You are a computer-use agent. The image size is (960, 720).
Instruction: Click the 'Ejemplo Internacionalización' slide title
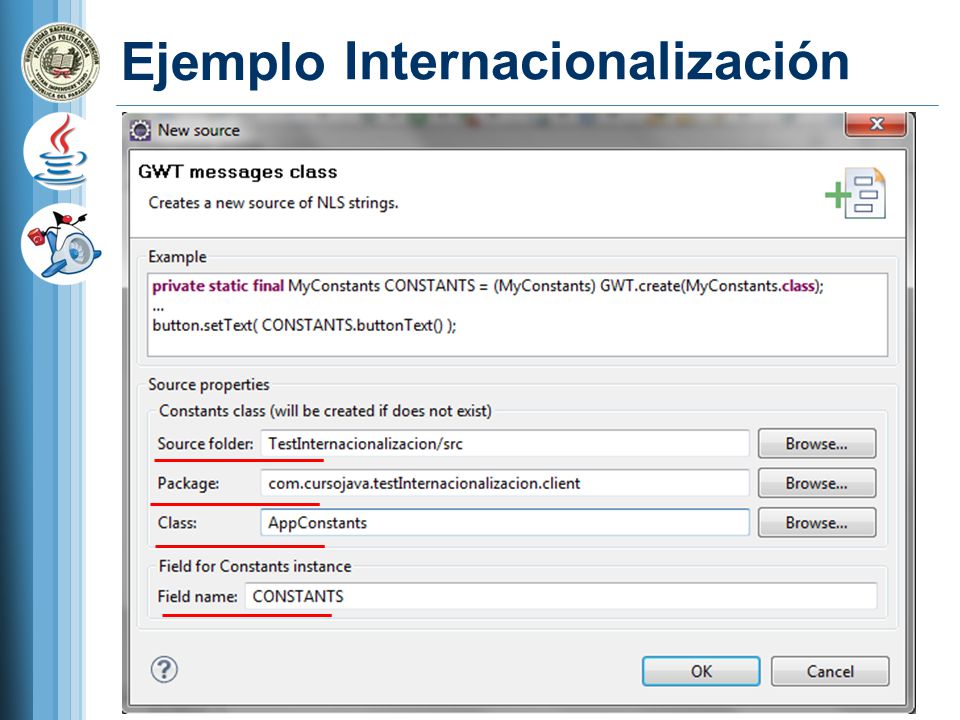coord(485,62)
